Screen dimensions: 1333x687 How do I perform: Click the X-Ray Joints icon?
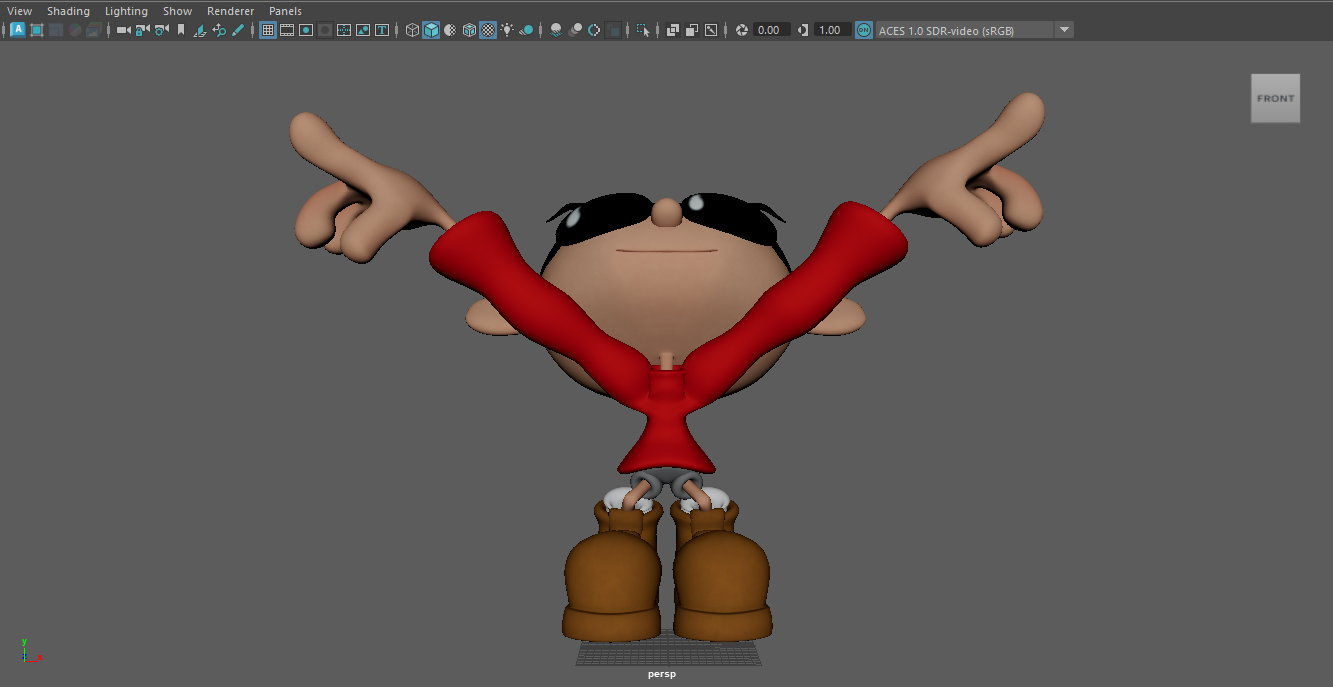click(711, 30)
